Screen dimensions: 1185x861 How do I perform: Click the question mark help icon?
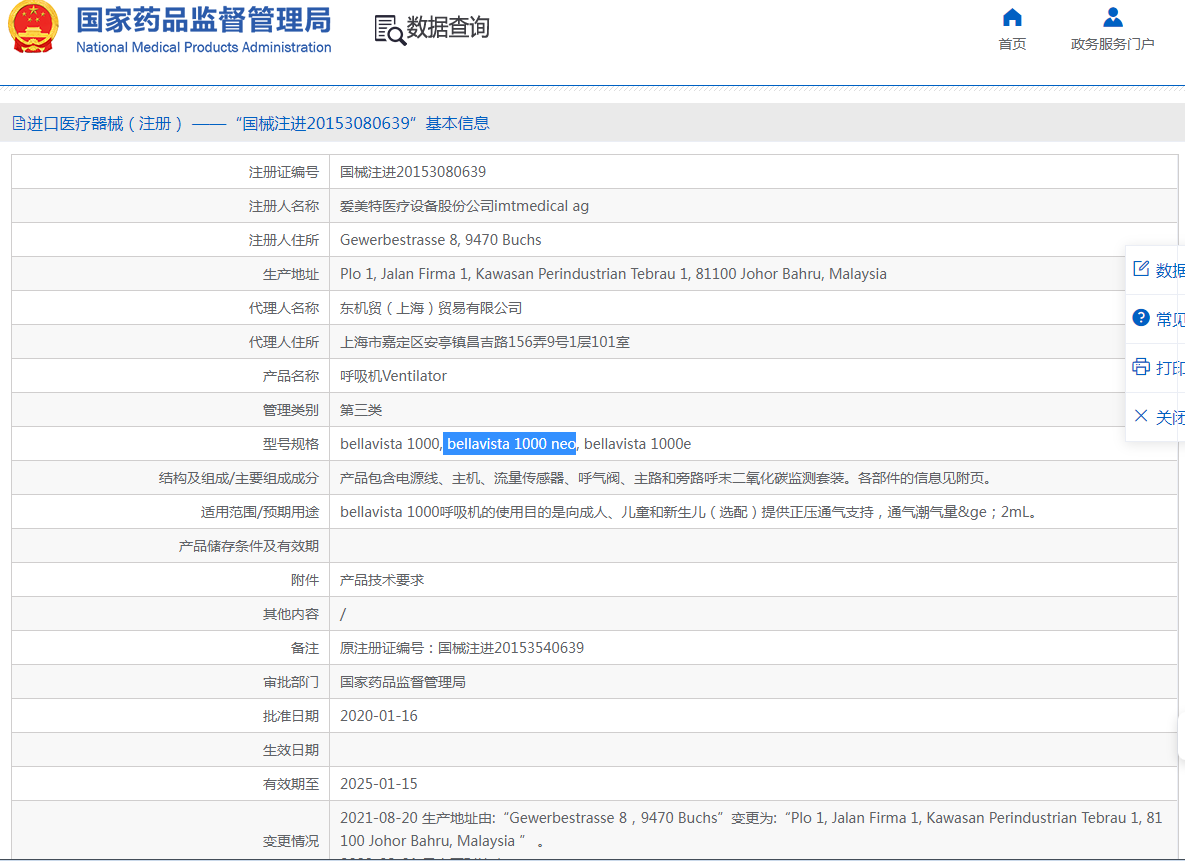(1141, 317)
